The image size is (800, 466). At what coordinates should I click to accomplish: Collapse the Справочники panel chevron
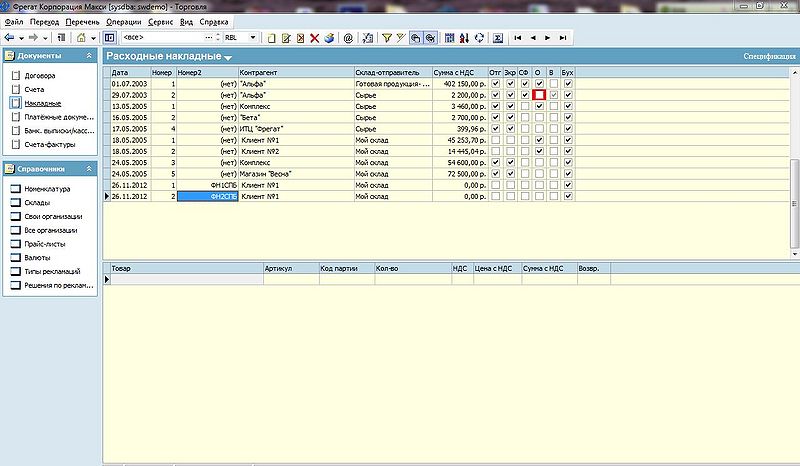(89, 168)
